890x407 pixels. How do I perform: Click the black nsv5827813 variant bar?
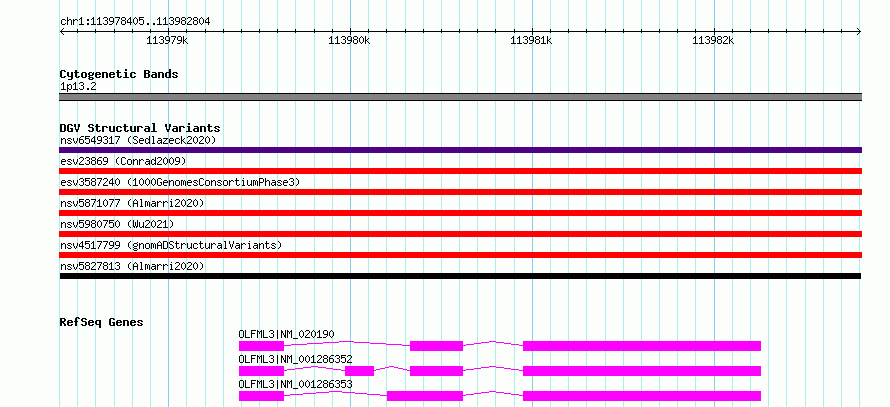pyautogui.click(x=461, y=276)
